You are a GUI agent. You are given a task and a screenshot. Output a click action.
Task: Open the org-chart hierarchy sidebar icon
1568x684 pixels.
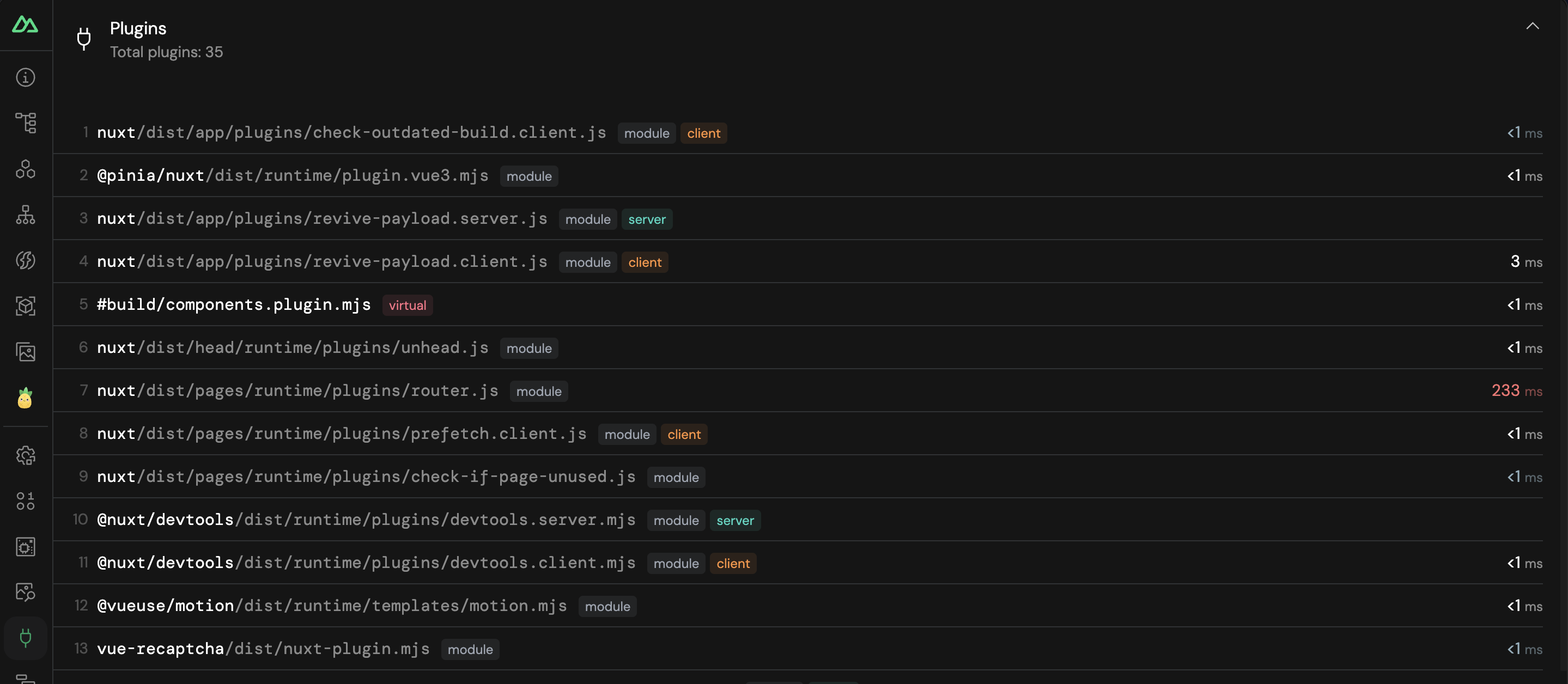tap(25, 214)
